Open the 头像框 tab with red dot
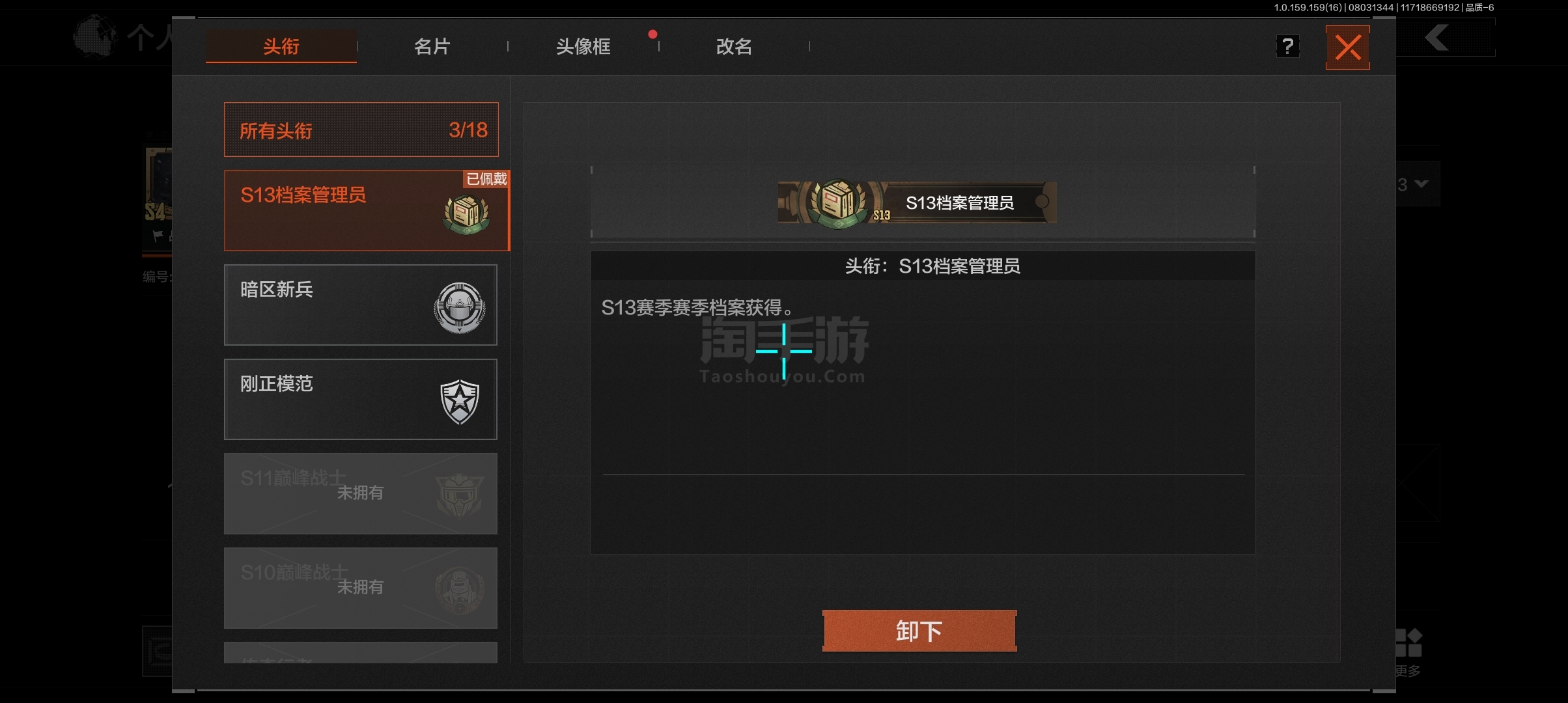1568x703 pixels. tap(583, 46)
